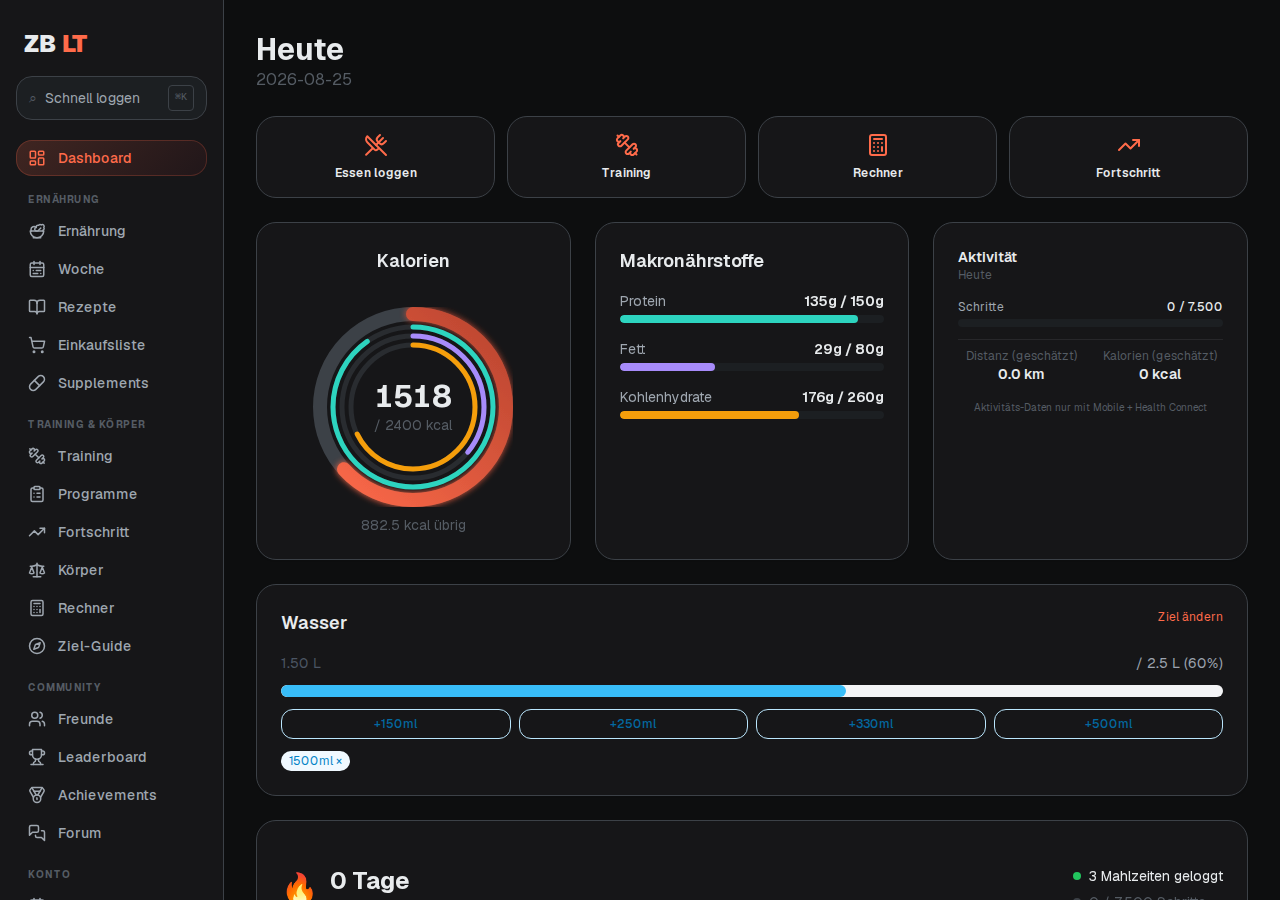Click the Ernährung salad bowl icon in sidebar
The width and height of the screenshot is (1280, 900).
pos(37,231)
